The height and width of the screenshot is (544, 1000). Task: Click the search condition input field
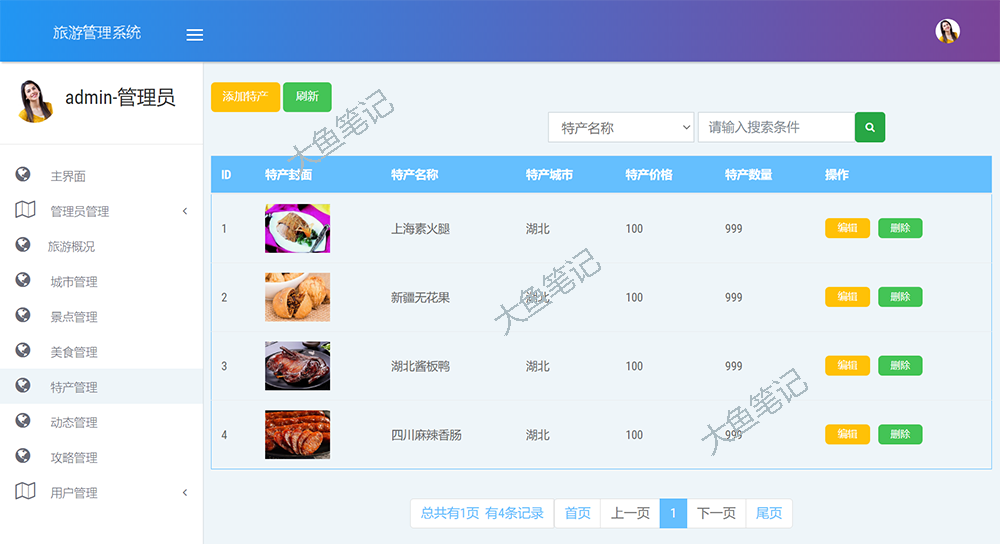777,128
